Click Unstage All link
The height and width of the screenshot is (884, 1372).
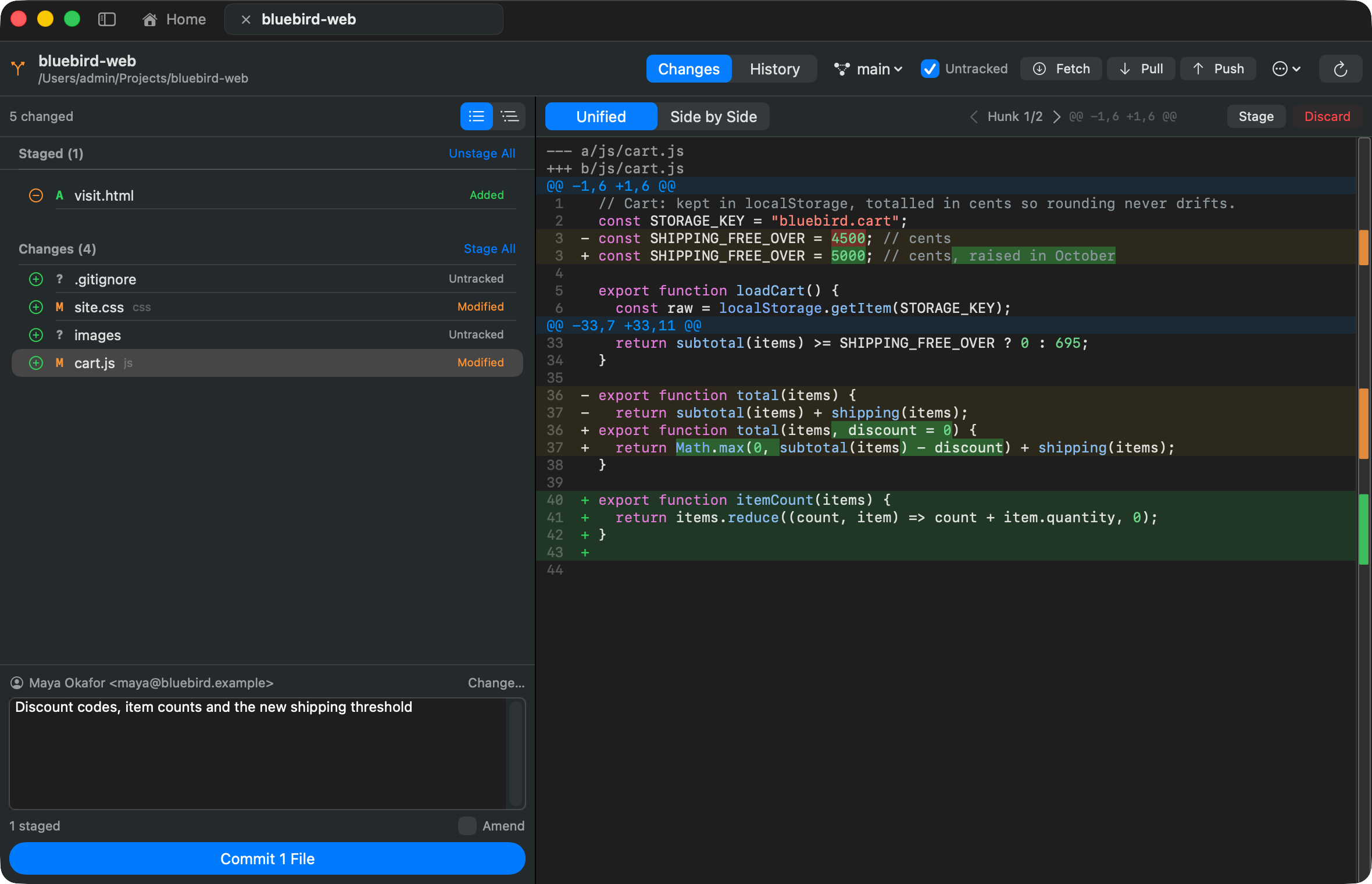click(482, 154)
